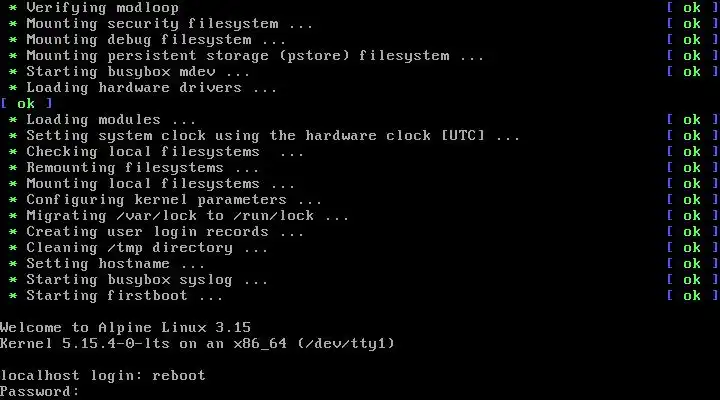The width and height of the screenshot is (720, 400).
Task: Click the "localhost login:" prompt label
Action: [72, 376]
